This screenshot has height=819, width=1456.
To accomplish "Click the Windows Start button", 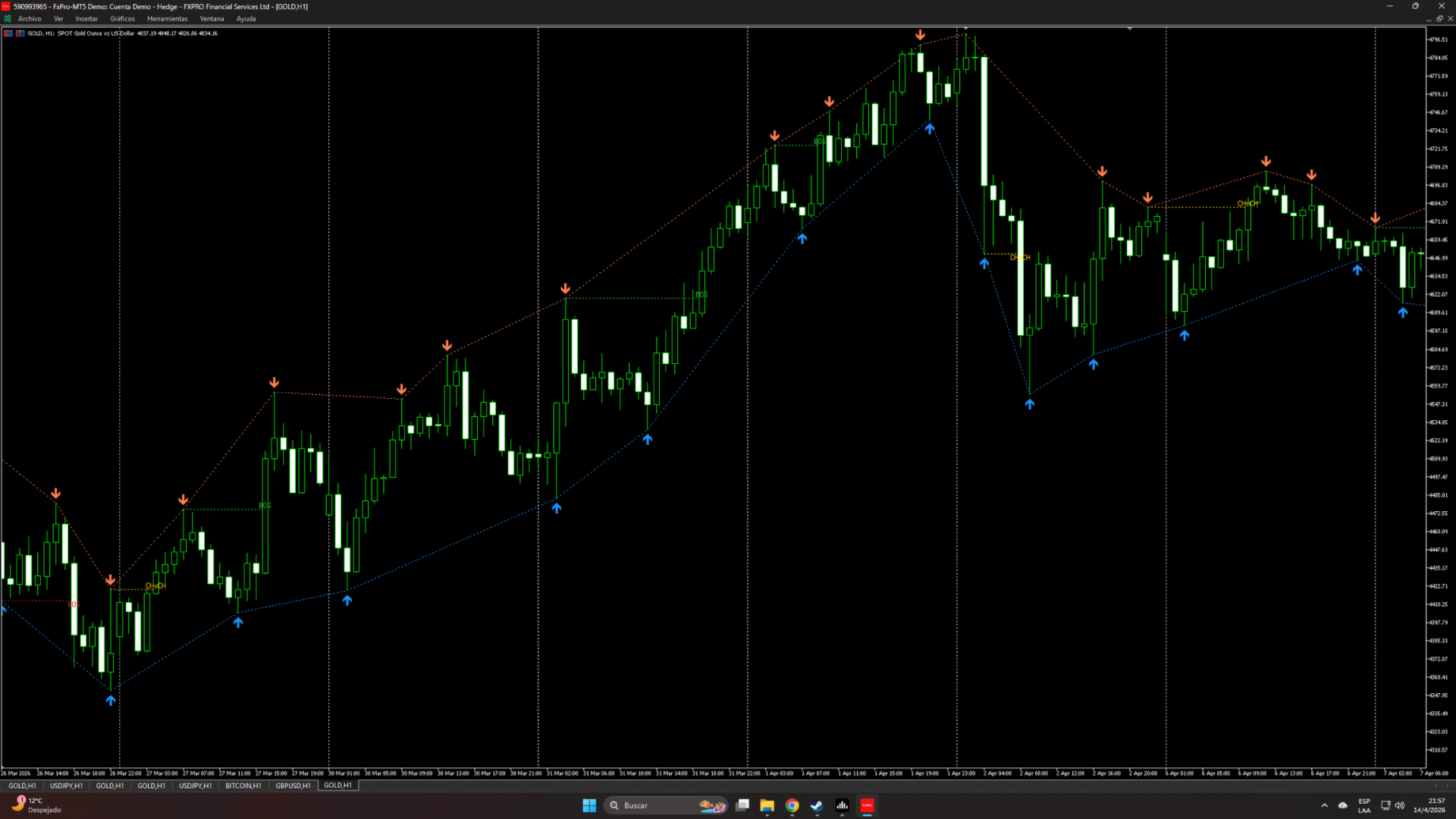I will 589,805.
